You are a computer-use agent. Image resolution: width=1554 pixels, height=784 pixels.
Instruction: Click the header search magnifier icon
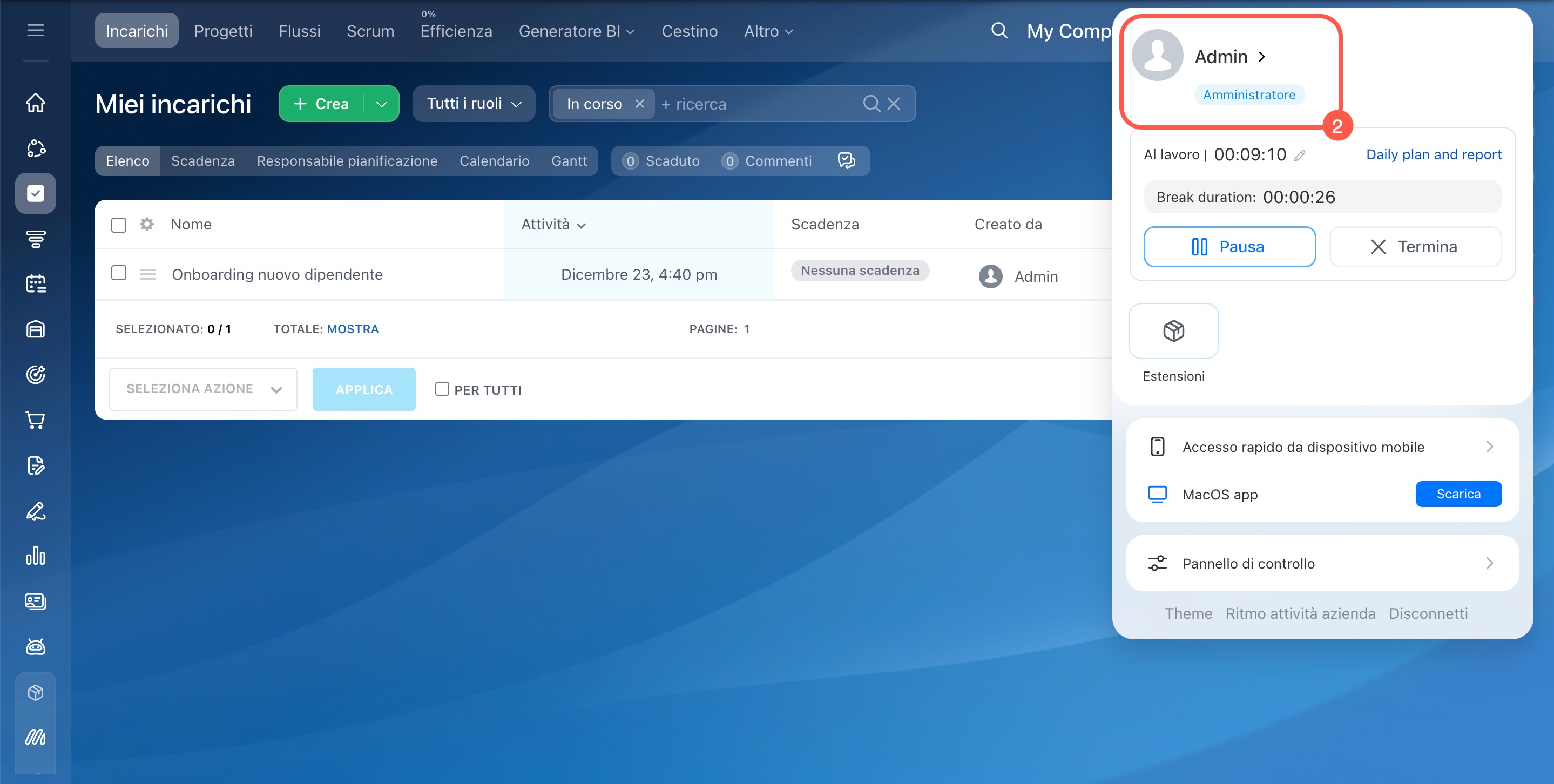(x=999, y=30)
